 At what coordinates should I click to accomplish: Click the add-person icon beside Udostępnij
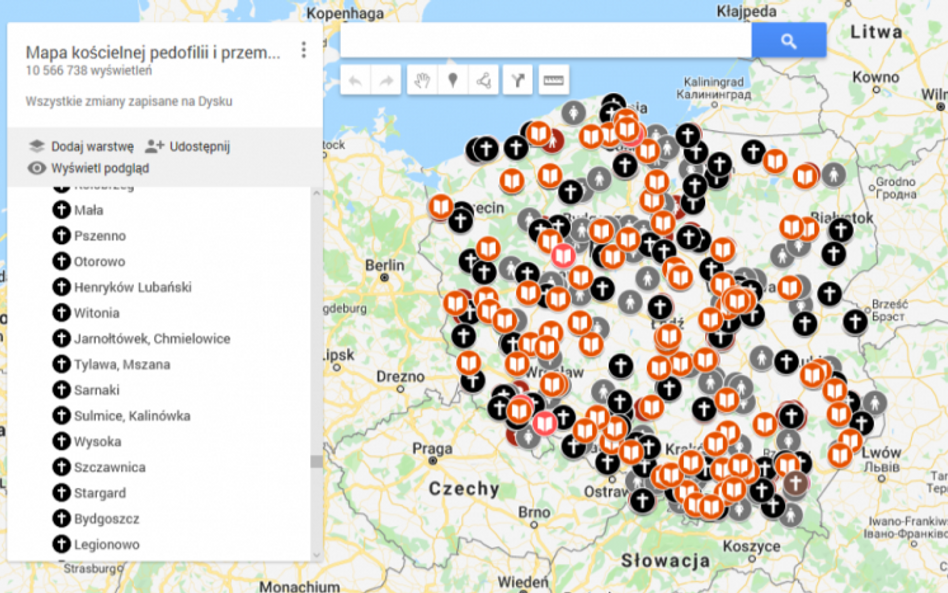(x=154, y=146)
